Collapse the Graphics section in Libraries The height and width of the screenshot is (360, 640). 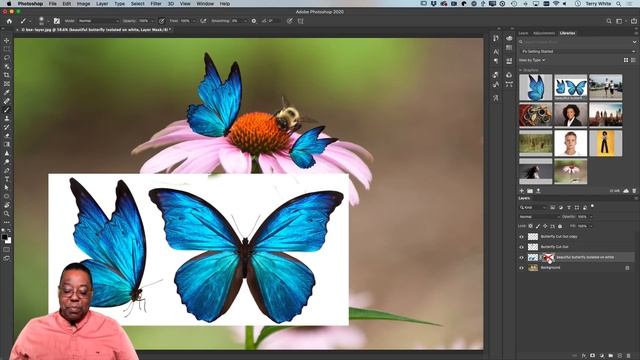pos(521,70)
